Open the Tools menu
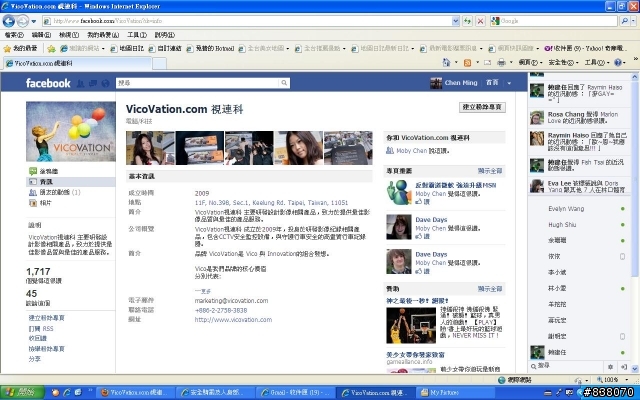 136,35
